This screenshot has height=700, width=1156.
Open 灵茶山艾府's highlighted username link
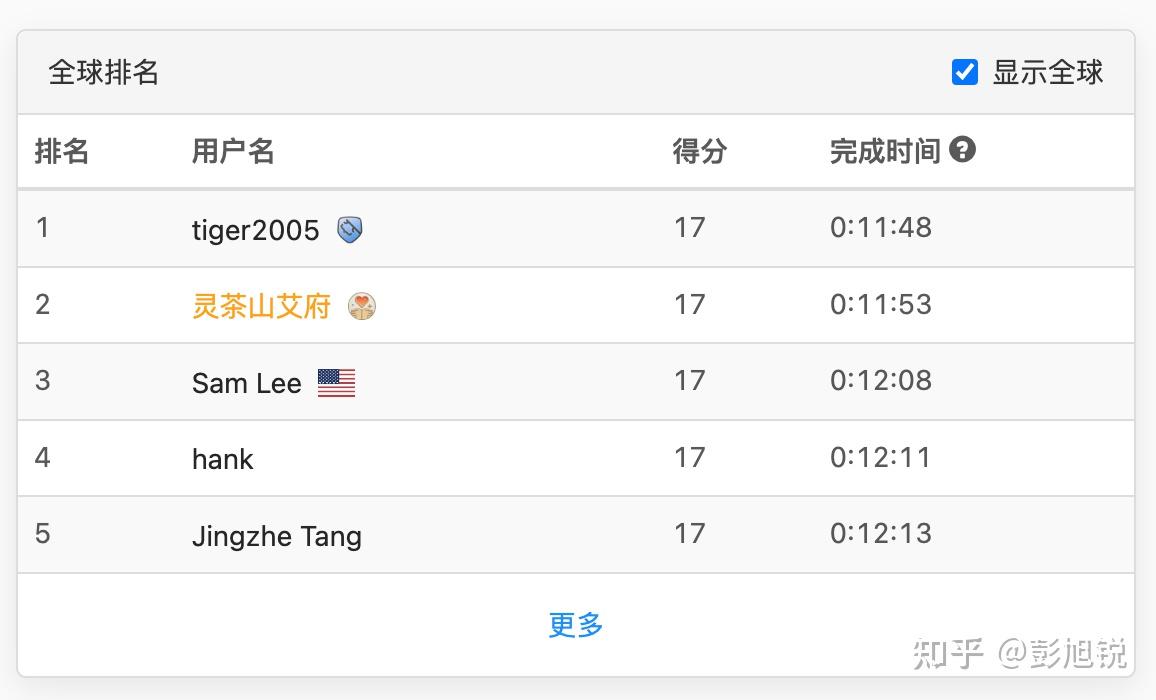pos(261,306)
